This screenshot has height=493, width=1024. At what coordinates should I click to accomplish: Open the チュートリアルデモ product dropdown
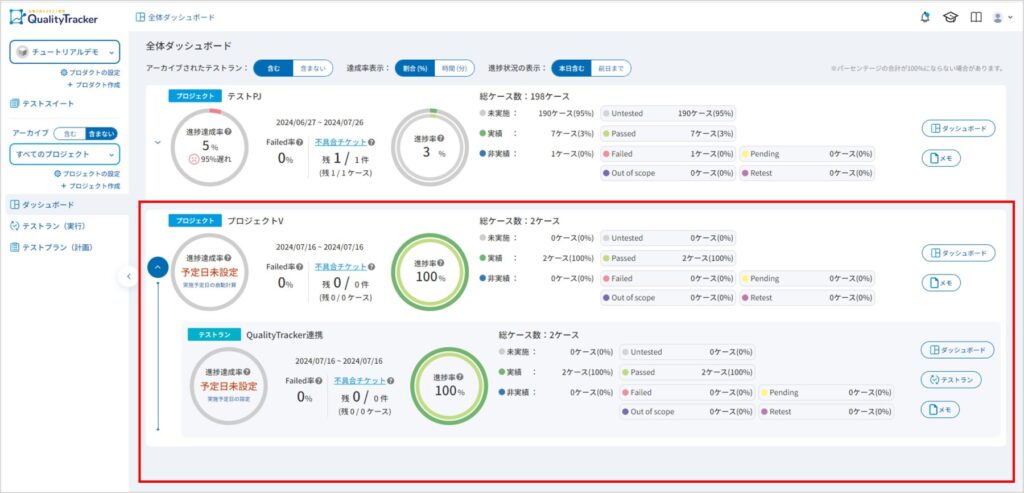(x=64, y=52)
